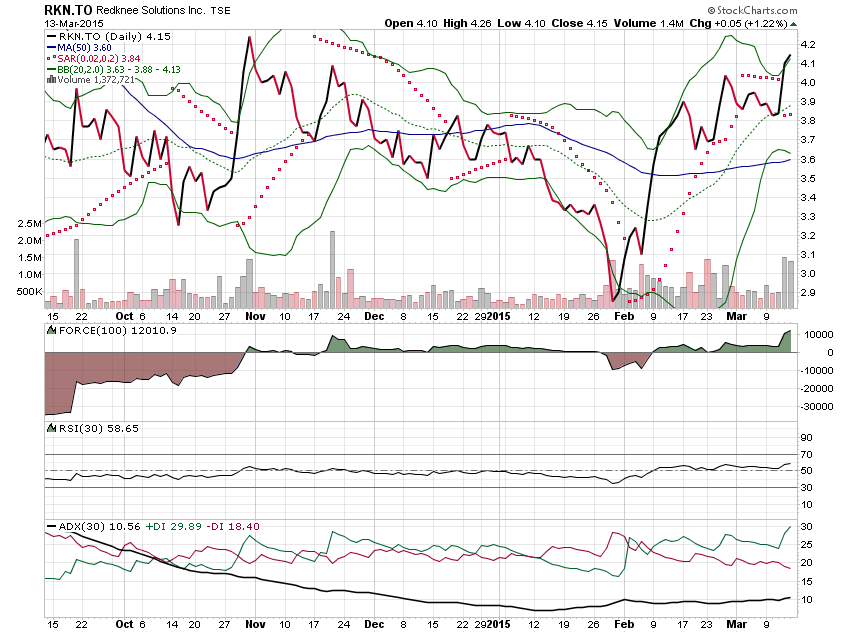
Task: Click the 'TSE' exchange label
Action: pos(221,11)
